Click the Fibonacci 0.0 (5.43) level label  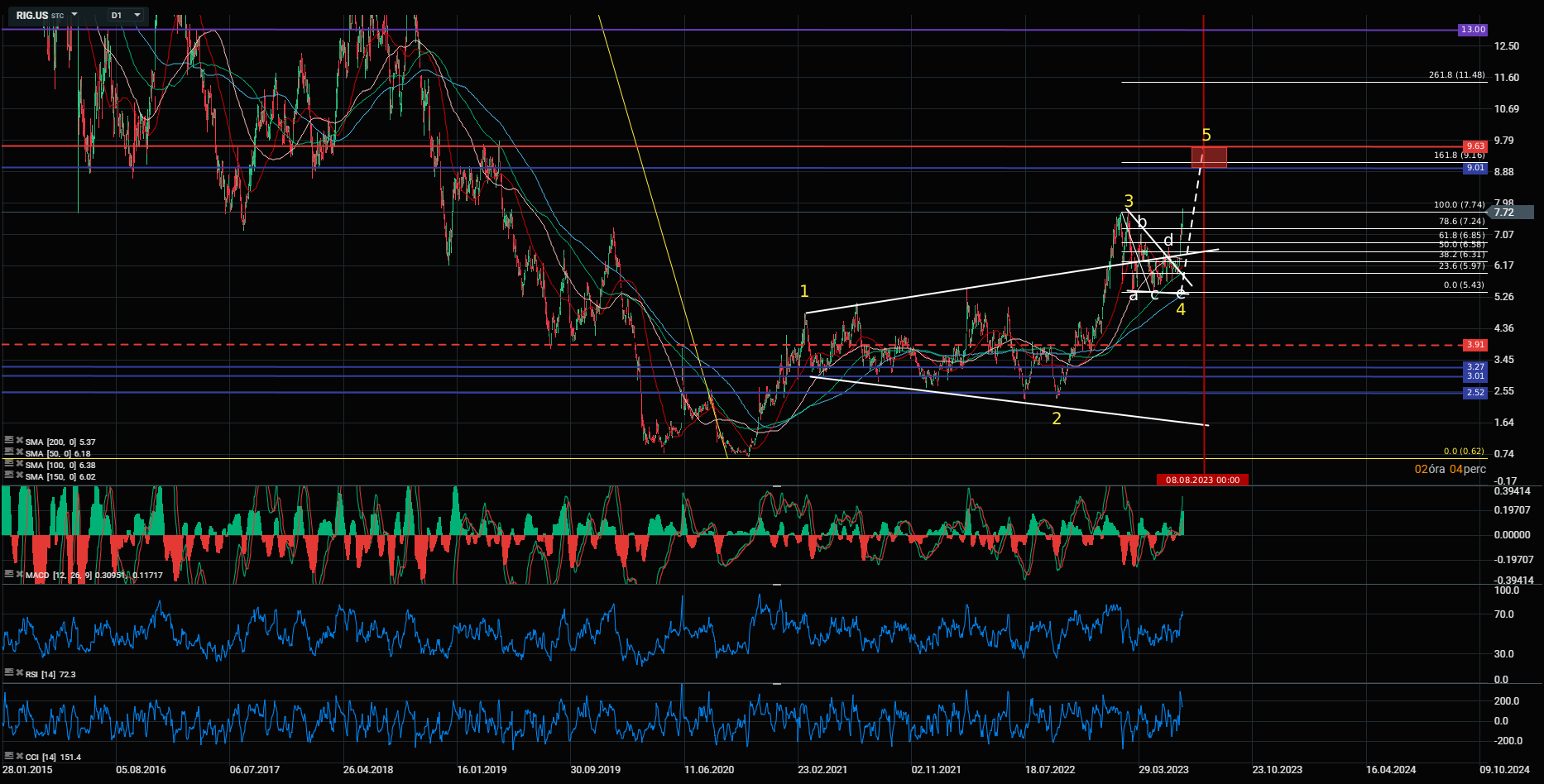coord(1465,285)
